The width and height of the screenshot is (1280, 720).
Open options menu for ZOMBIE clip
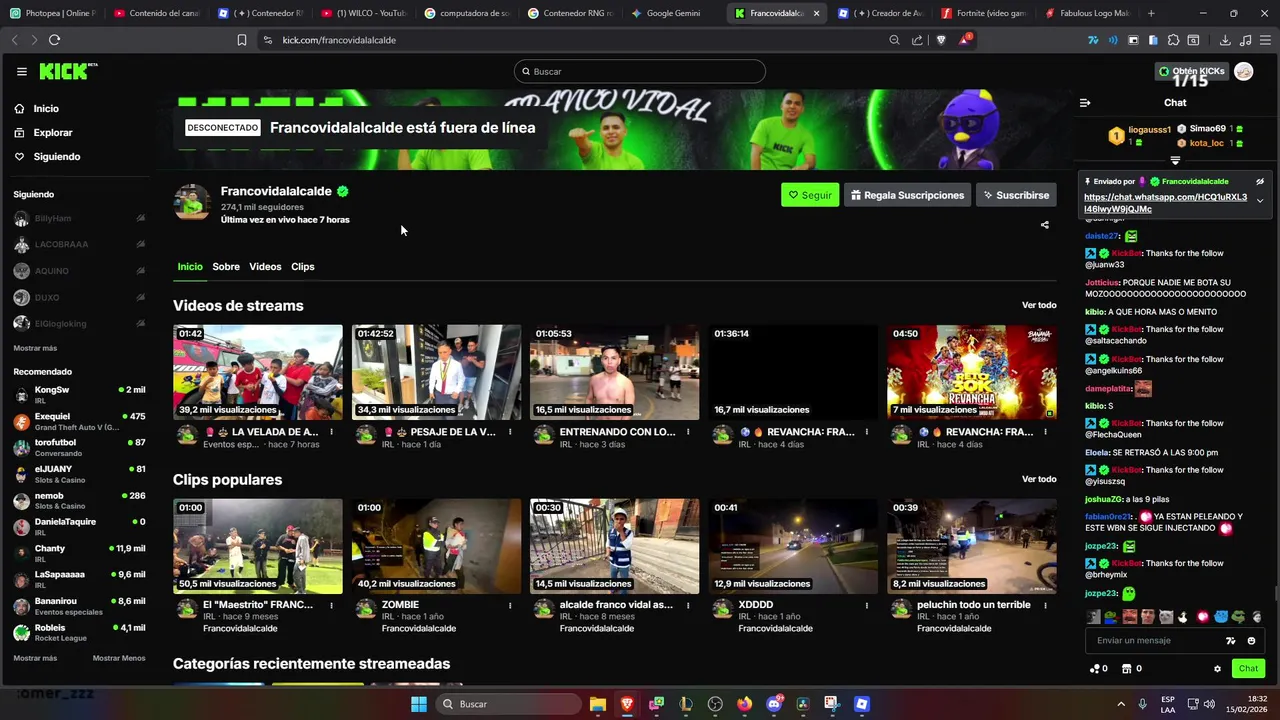tap(510, 605)
